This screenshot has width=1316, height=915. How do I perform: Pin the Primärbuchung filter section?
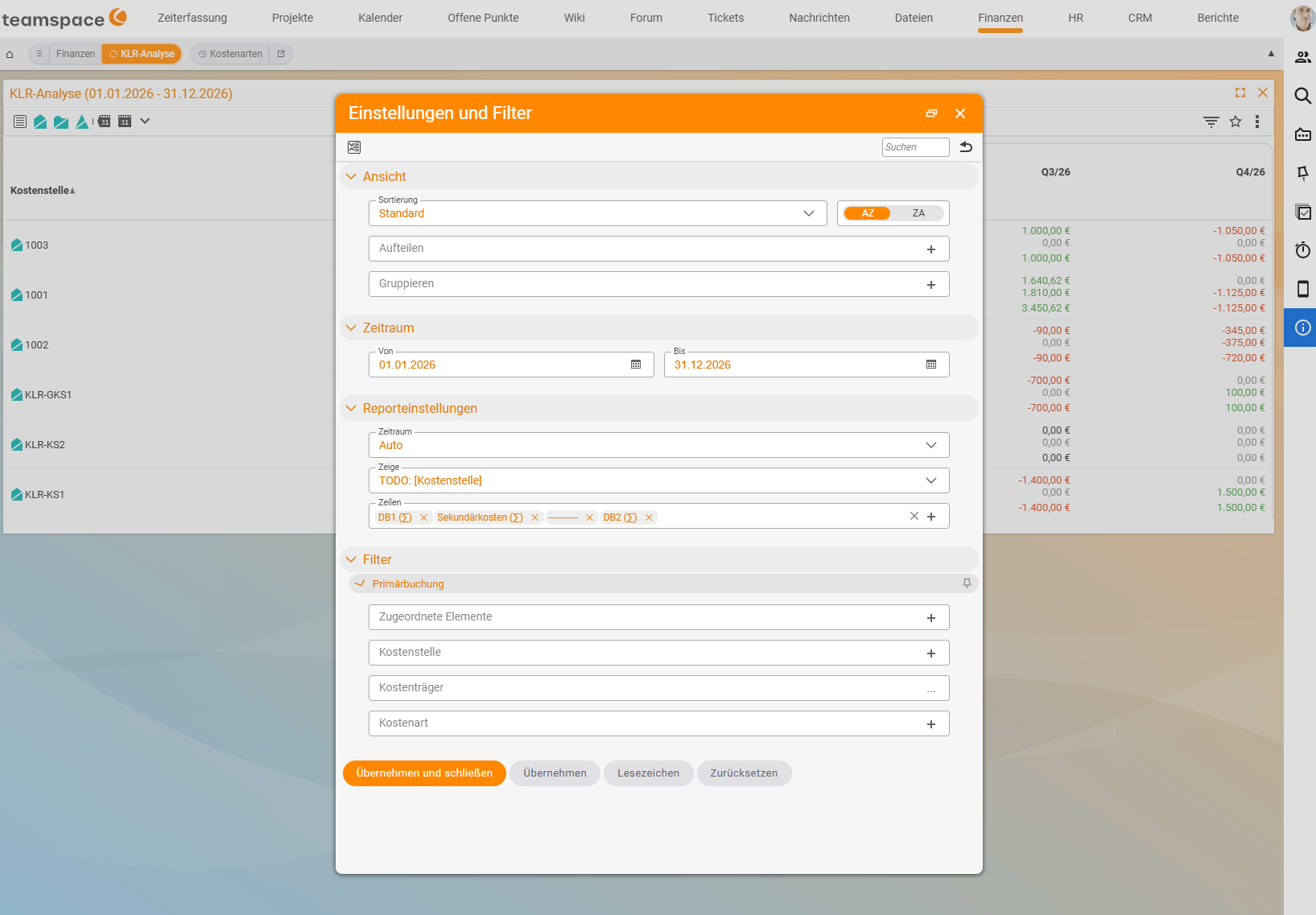[x=967, y=583]
